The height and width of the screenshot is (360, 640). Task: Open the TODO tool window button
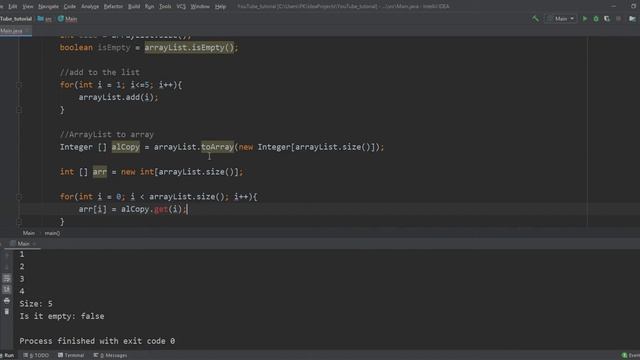point(36,356)
